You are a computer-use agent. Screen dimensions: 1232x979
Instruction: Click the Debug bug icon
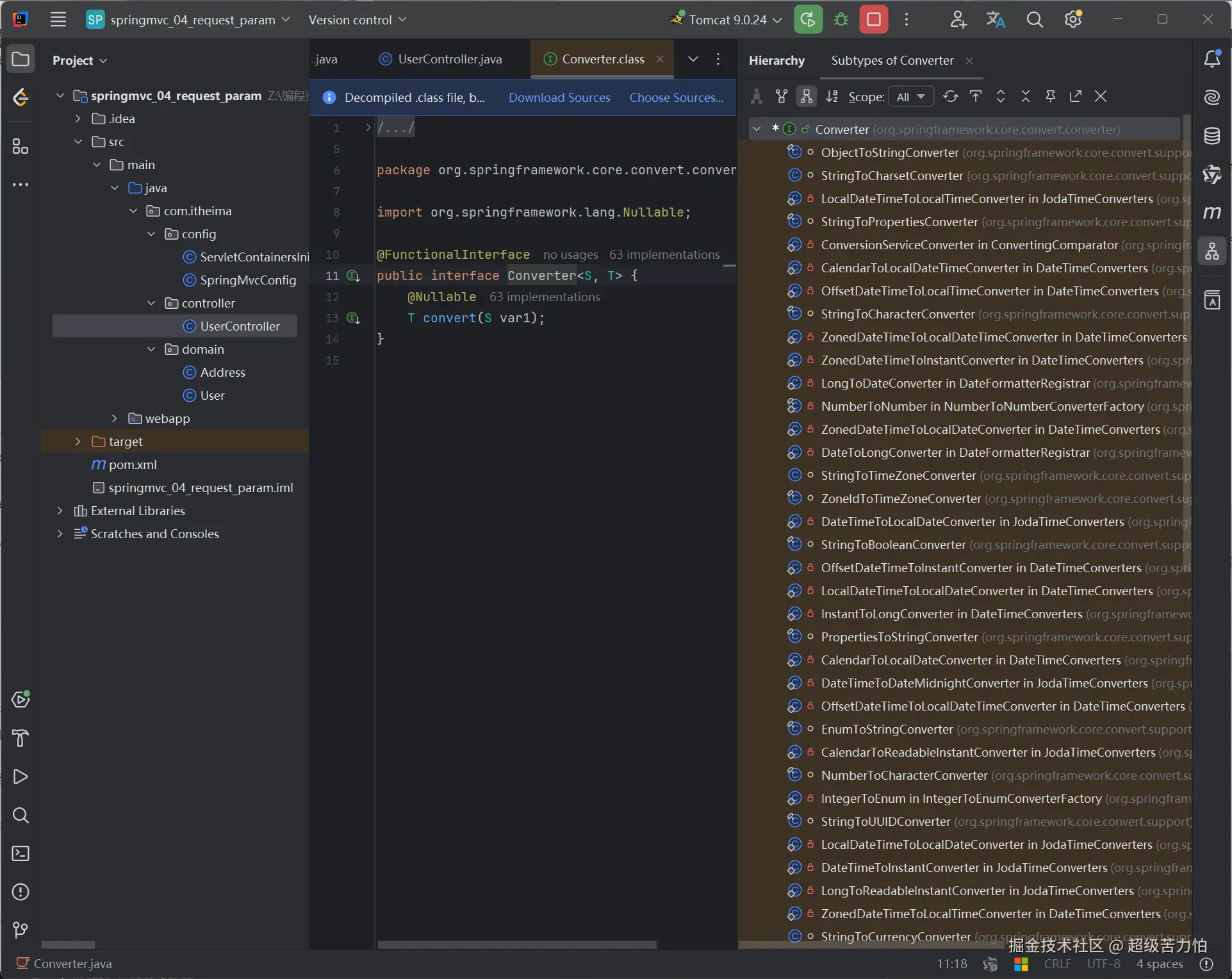(841, 19)
